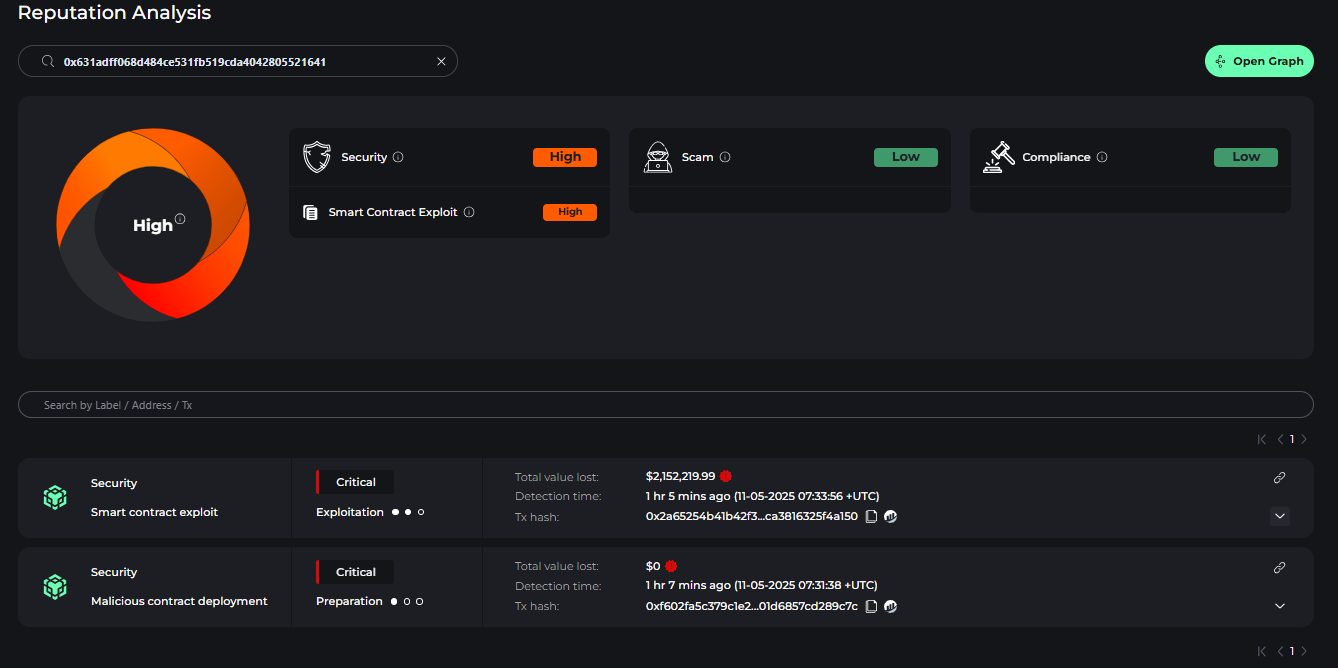The height and width of the screenshot is (668, 1338).
Task: Click the orange High badge for Security
Action: [x=565, y=157]
